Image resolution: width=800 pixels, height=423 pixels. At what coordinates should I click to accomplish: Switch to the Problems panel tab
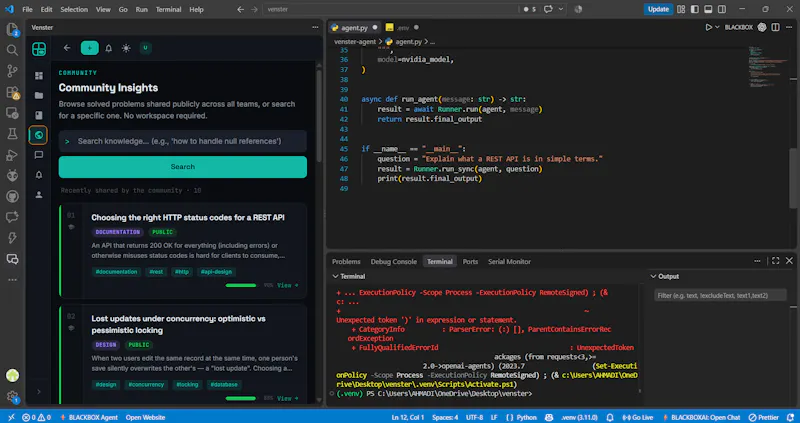(x=346, y=261)
